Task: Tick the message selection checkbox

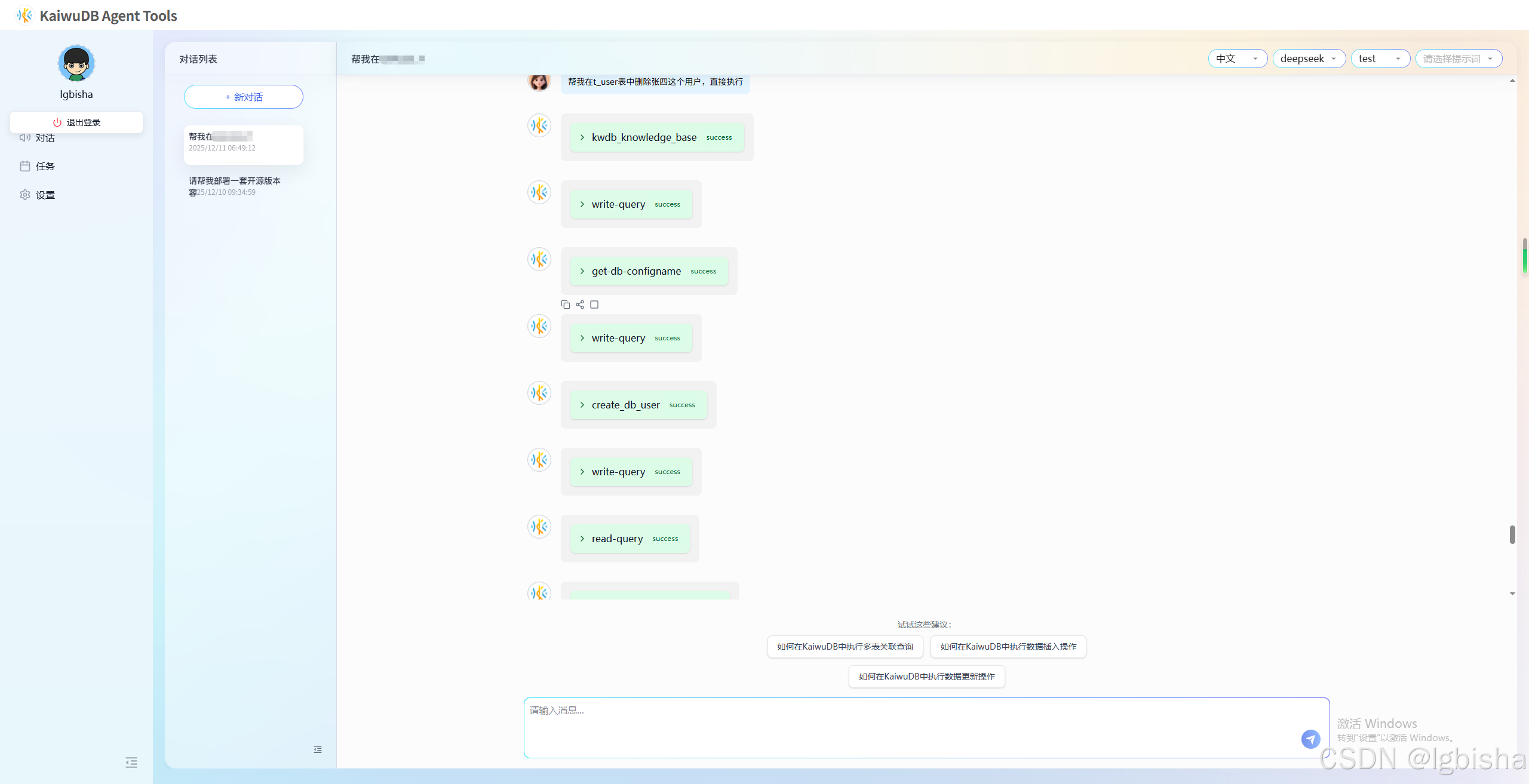Action: (594, 305)
